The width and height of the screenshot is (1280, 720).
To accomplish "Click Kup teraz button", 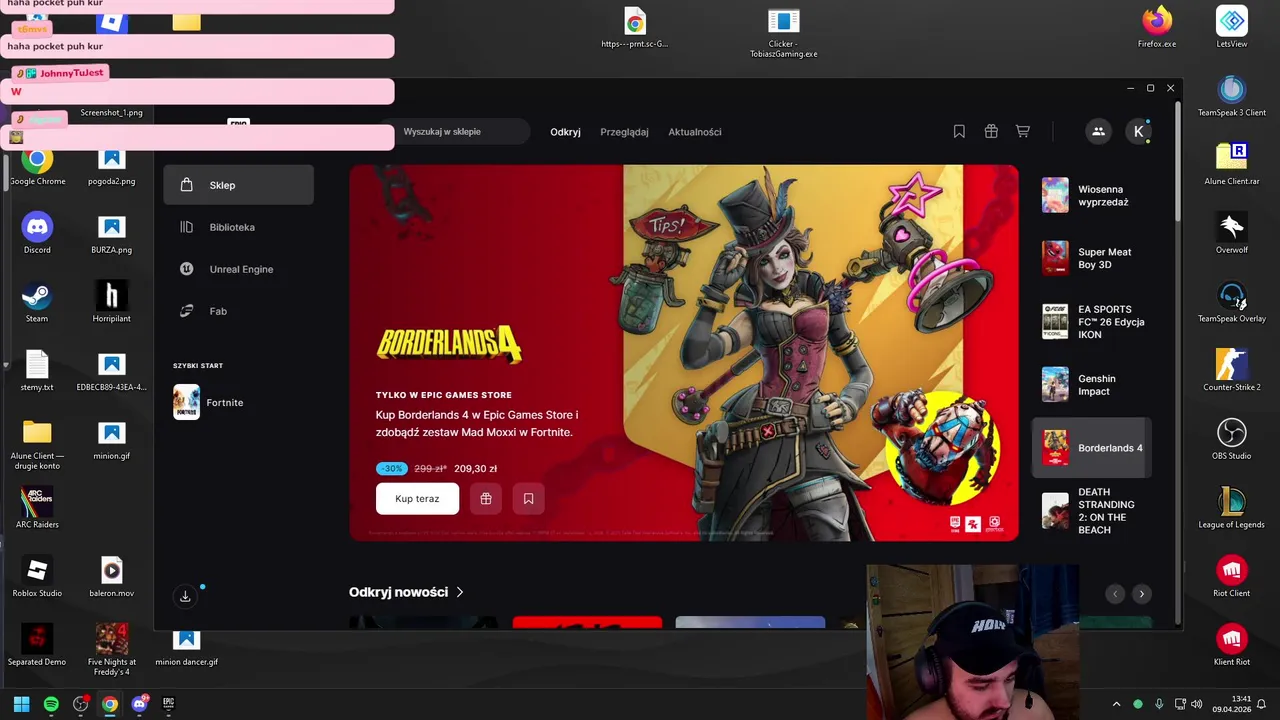I will [x=417, y=498].
